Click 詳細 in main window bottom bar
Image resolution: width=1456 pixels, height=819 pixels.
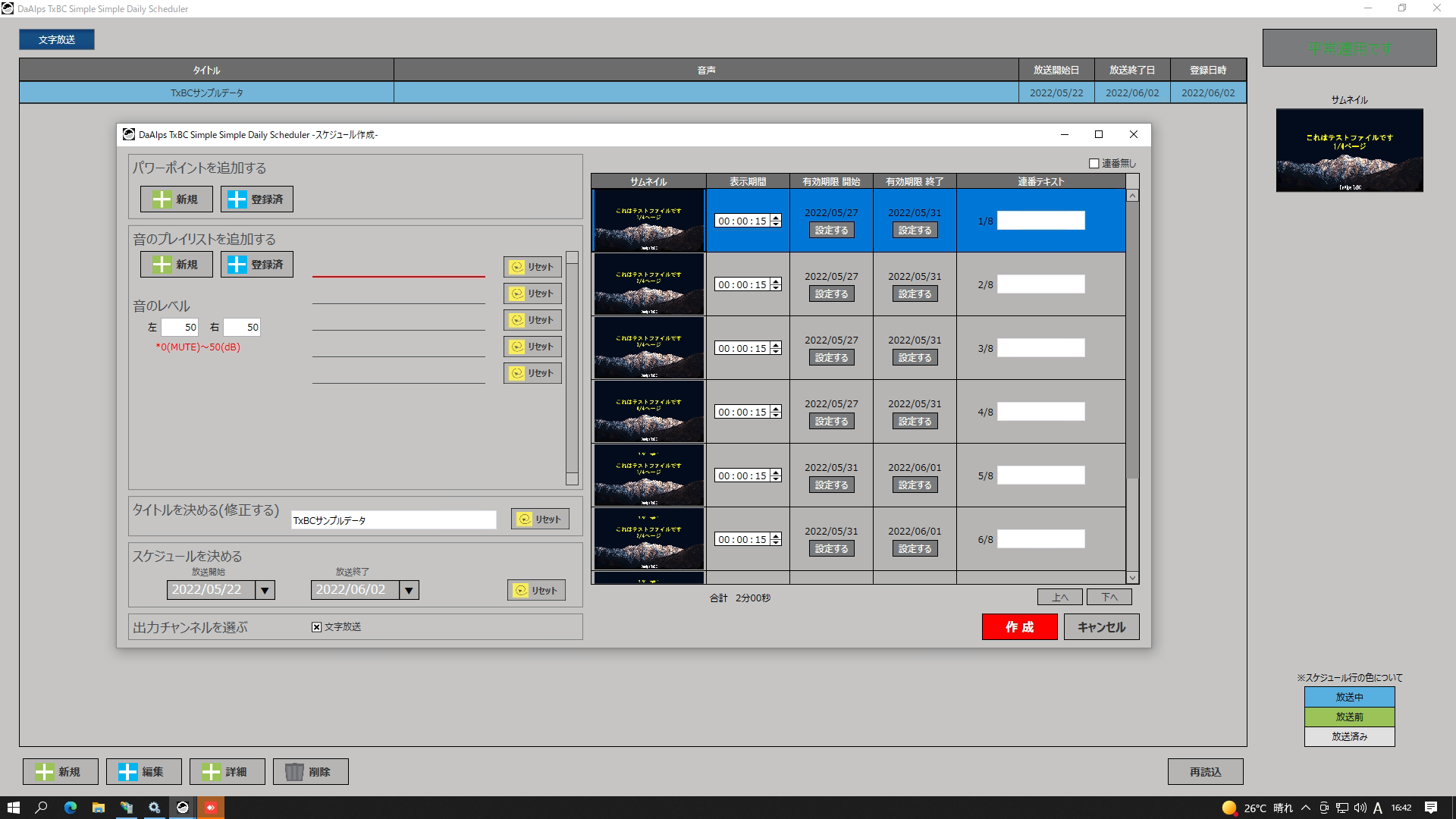click(227, 772)
